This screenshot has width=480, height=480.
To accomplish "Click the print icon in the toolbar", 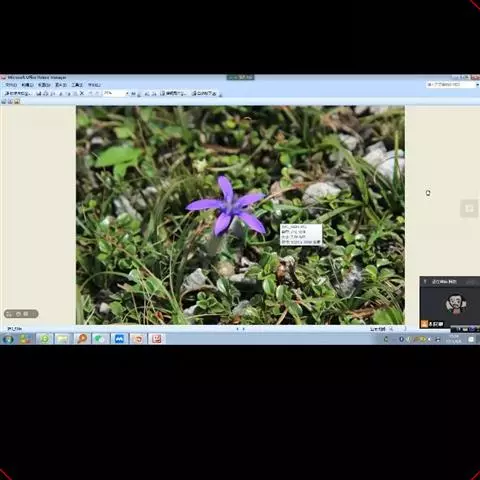I will (x=46, y=94).
